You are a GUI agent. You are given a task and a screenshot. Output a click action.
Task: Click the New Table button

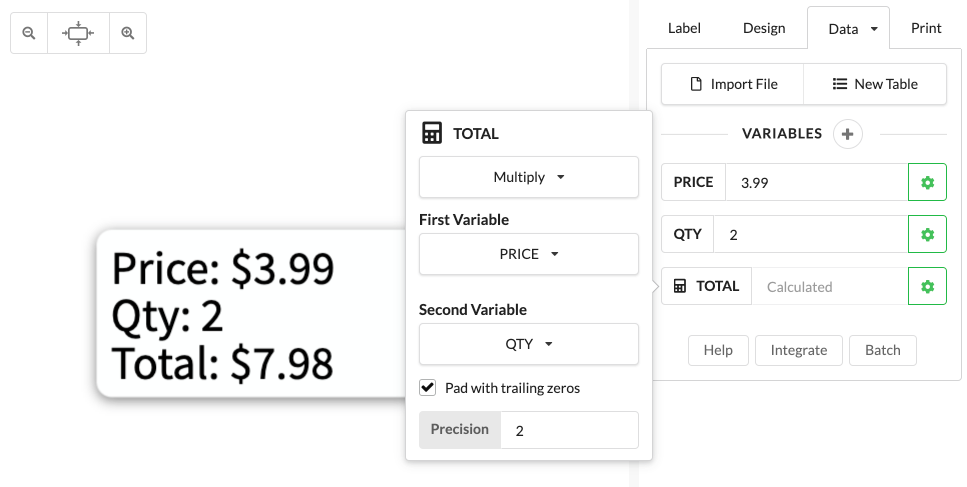click(x=875, y=84)
